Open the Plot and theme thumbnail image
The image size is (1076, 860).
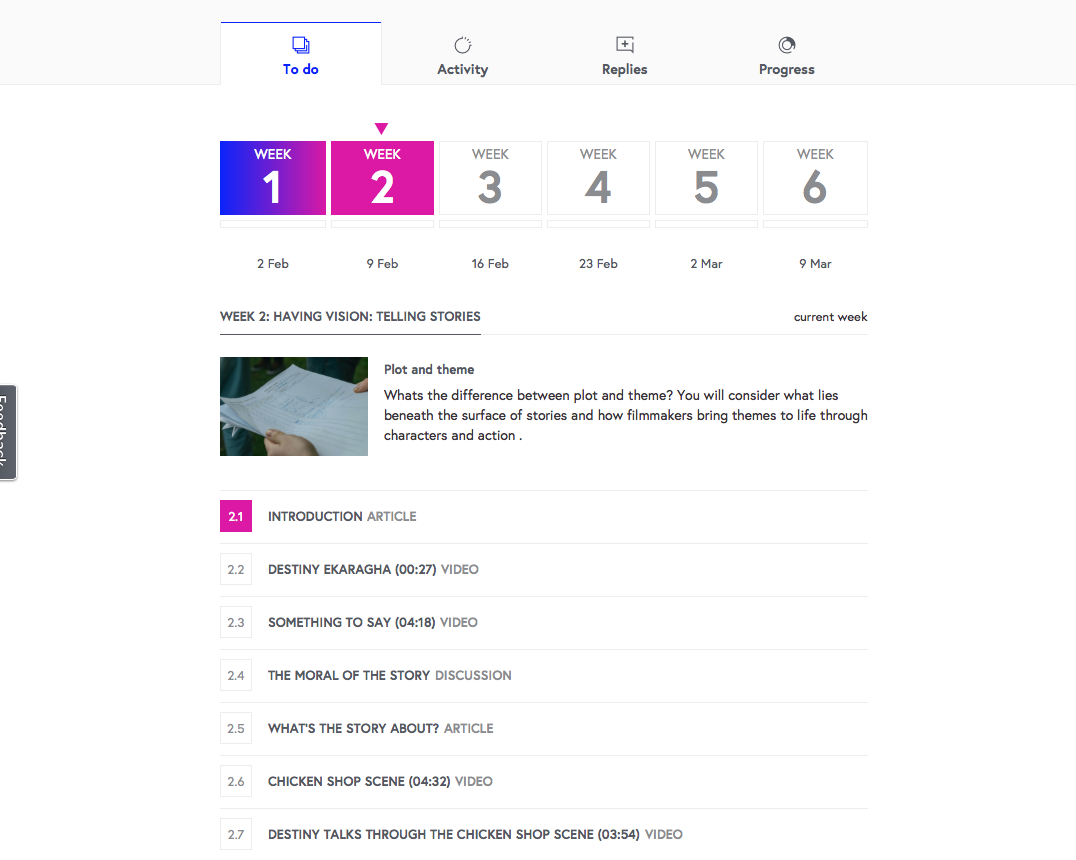[x=294, y=406]
